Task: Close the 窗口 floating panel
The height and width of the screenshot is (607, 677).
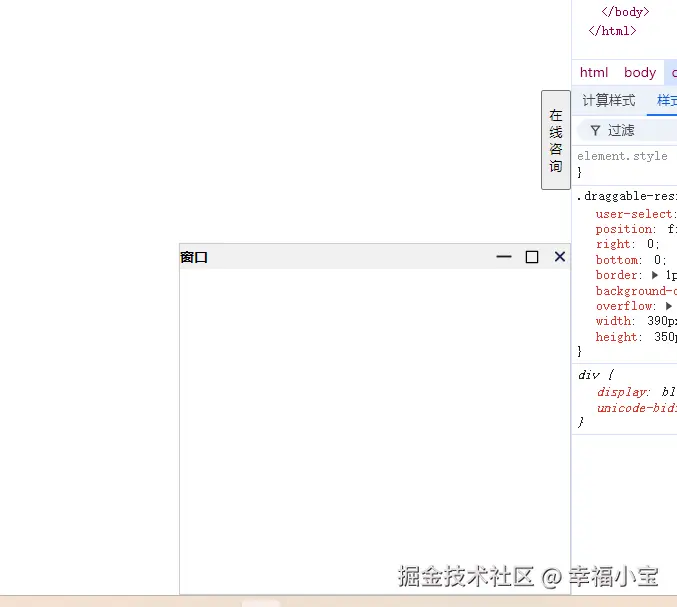Action: (560, 257)
